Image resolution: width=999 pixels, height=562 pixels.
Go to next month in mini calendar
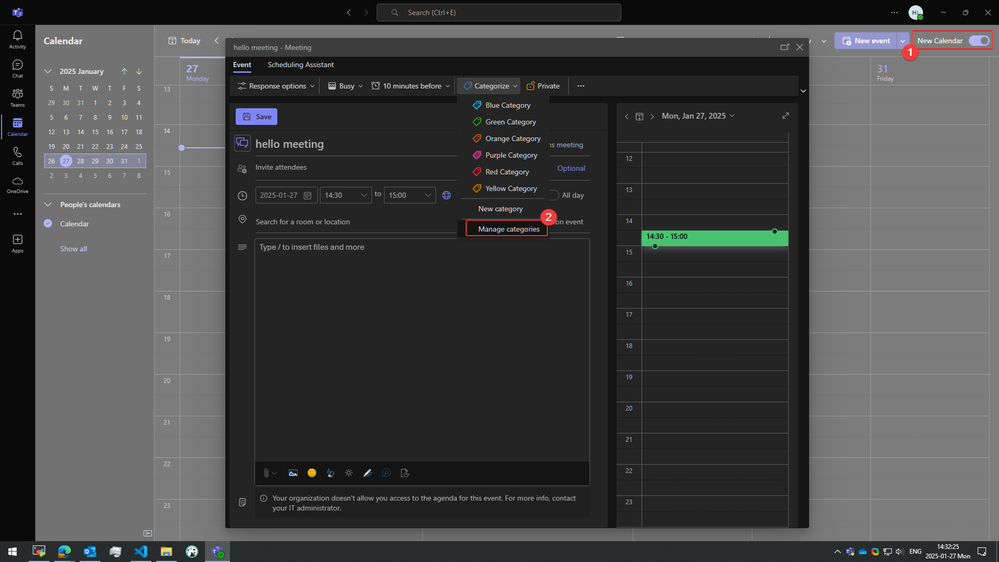(139, 71)
